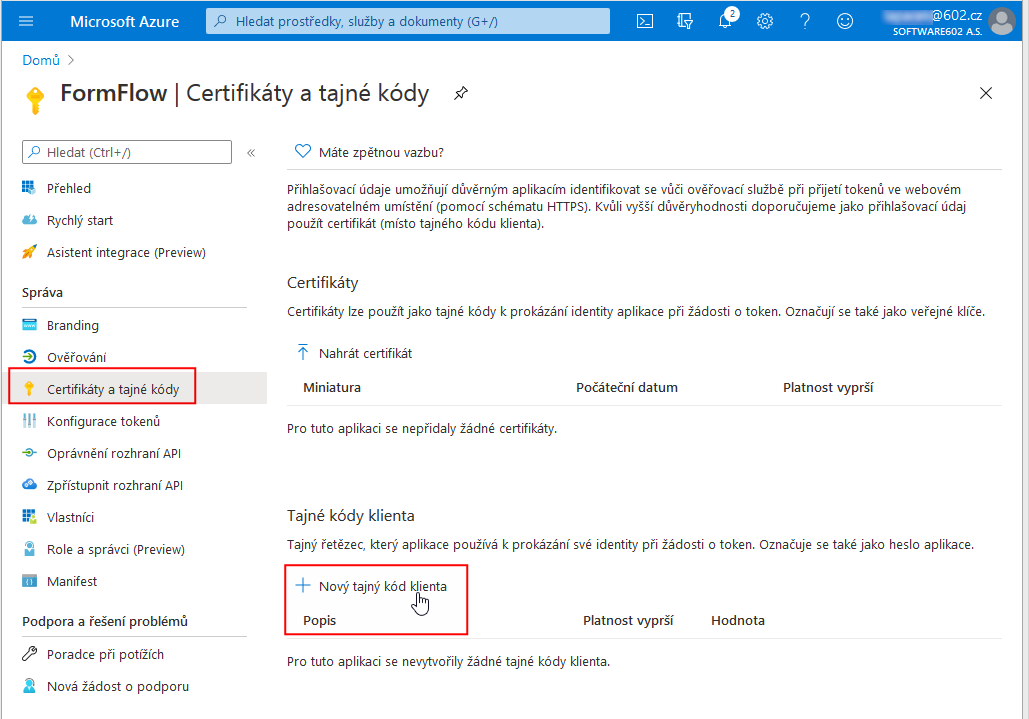Go to Manifest in sidebar
The image size is (1029, 719).
click(x=72, y=581)
